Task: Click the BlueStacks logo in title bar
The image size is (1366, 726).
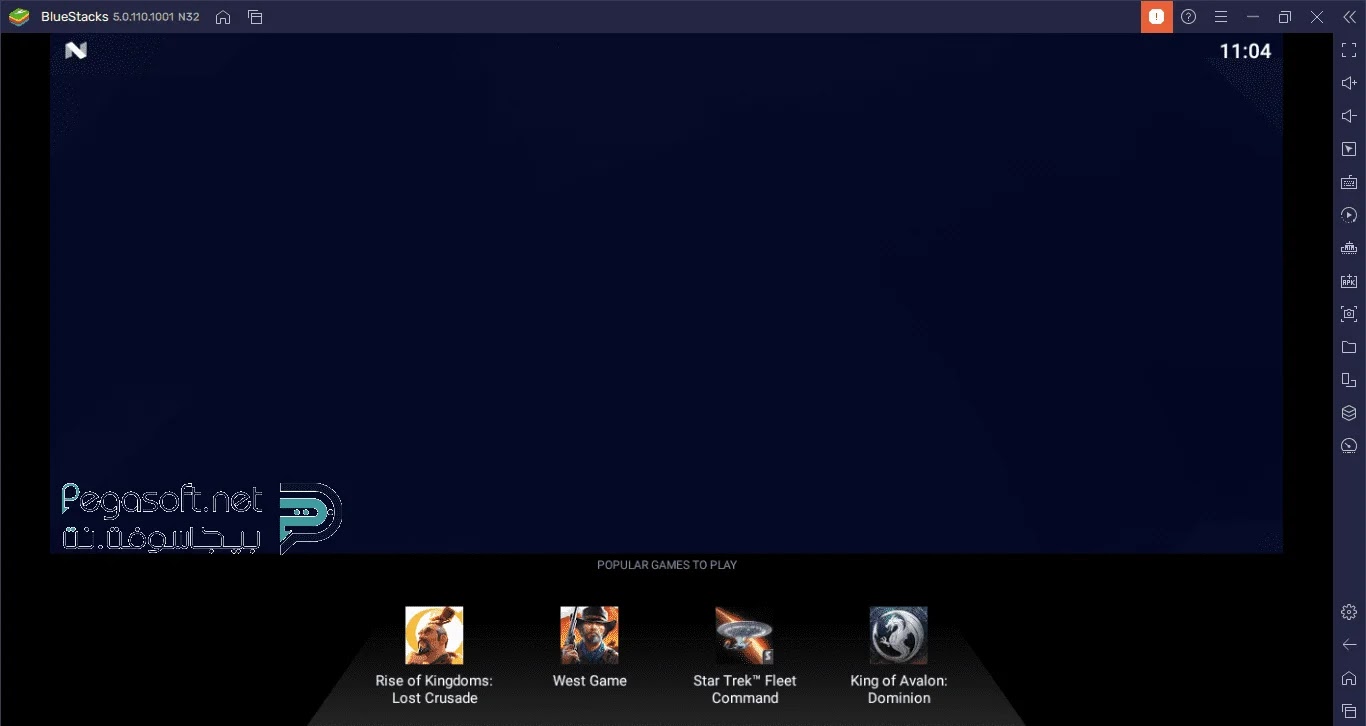Action: [19, 17]
